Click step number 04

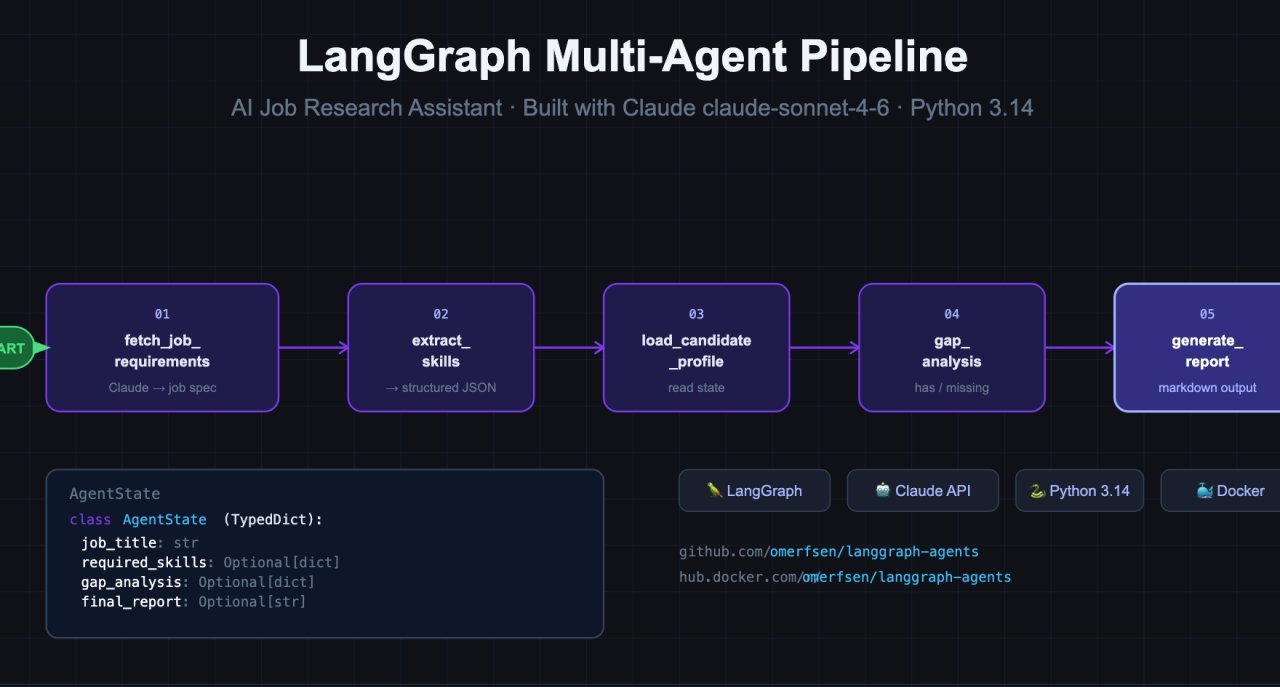952,314
